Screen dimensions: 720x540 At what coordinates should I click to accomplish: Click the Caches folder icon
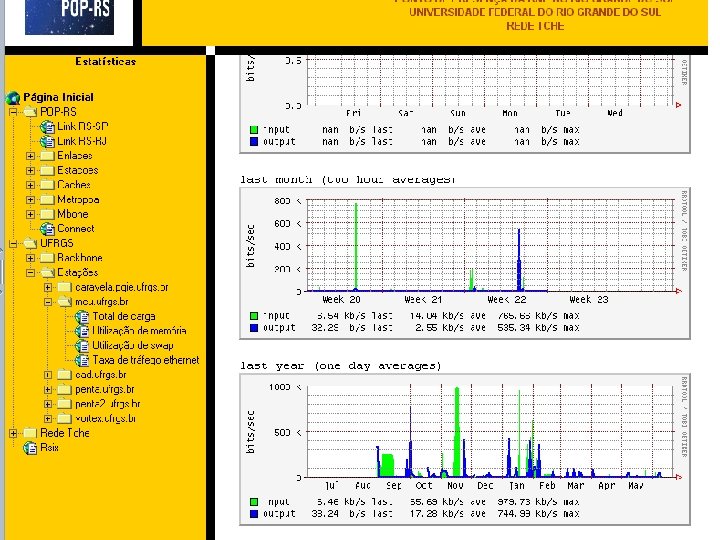(x=47, y=185)
